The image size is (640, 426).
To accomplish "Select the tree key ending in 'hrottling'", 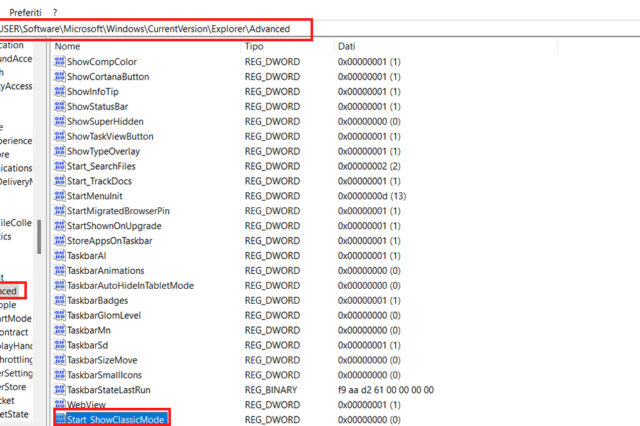I will point(16,359).
